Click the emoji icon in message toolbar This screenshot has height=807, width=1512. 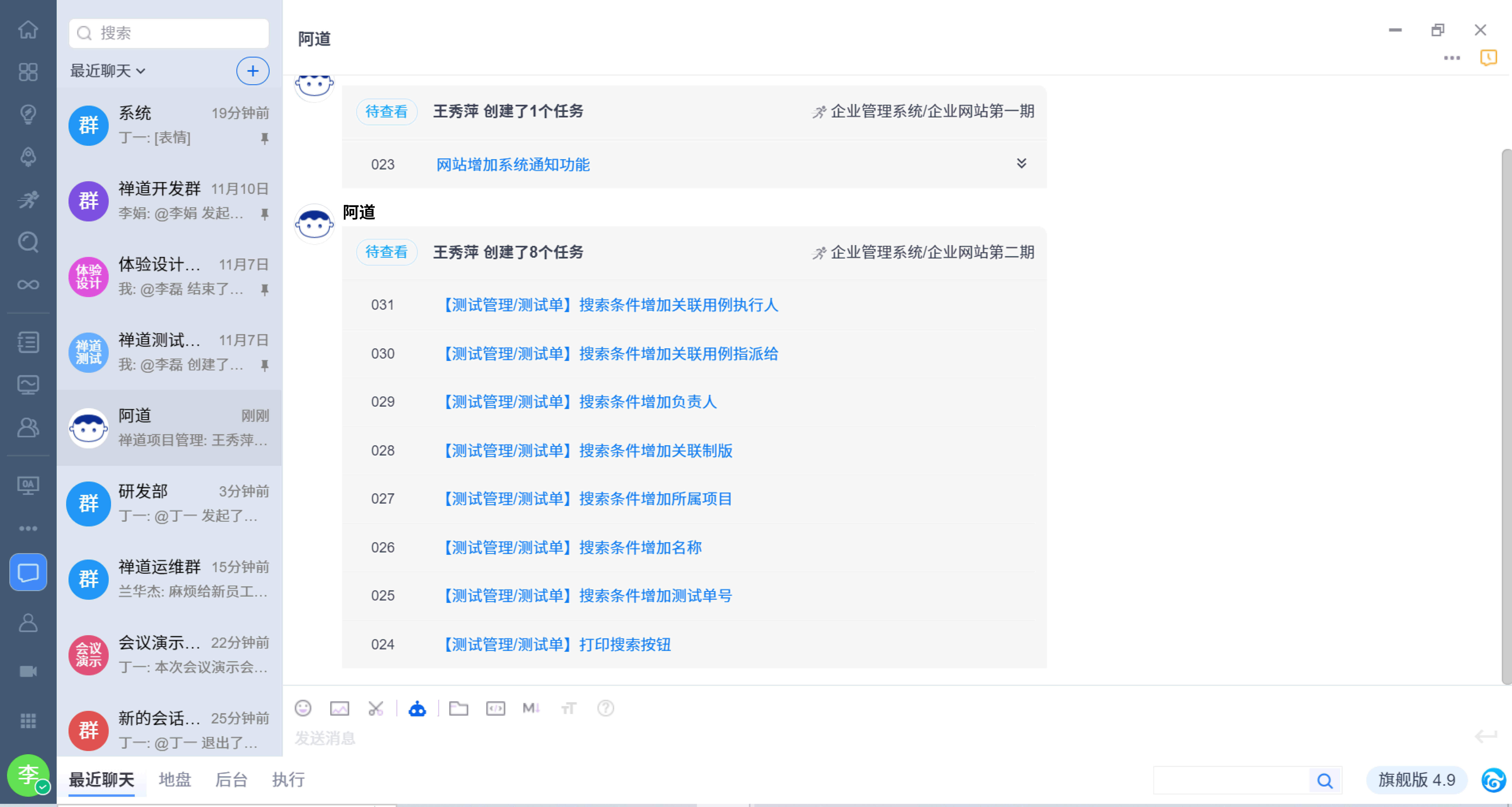click(303, 708)
